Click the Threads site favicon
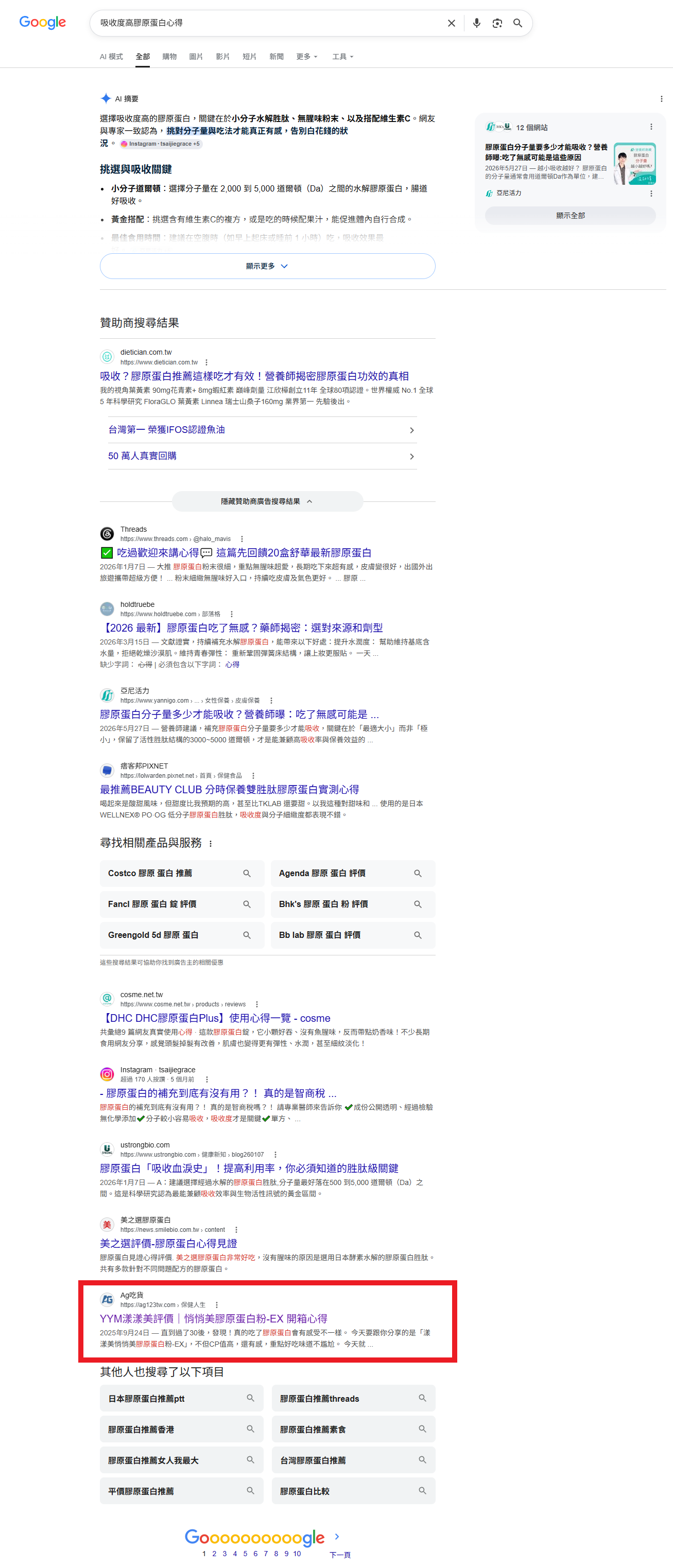Image resolution: width=673 pixels, height=1568 pixels. [x=107, y=534]
